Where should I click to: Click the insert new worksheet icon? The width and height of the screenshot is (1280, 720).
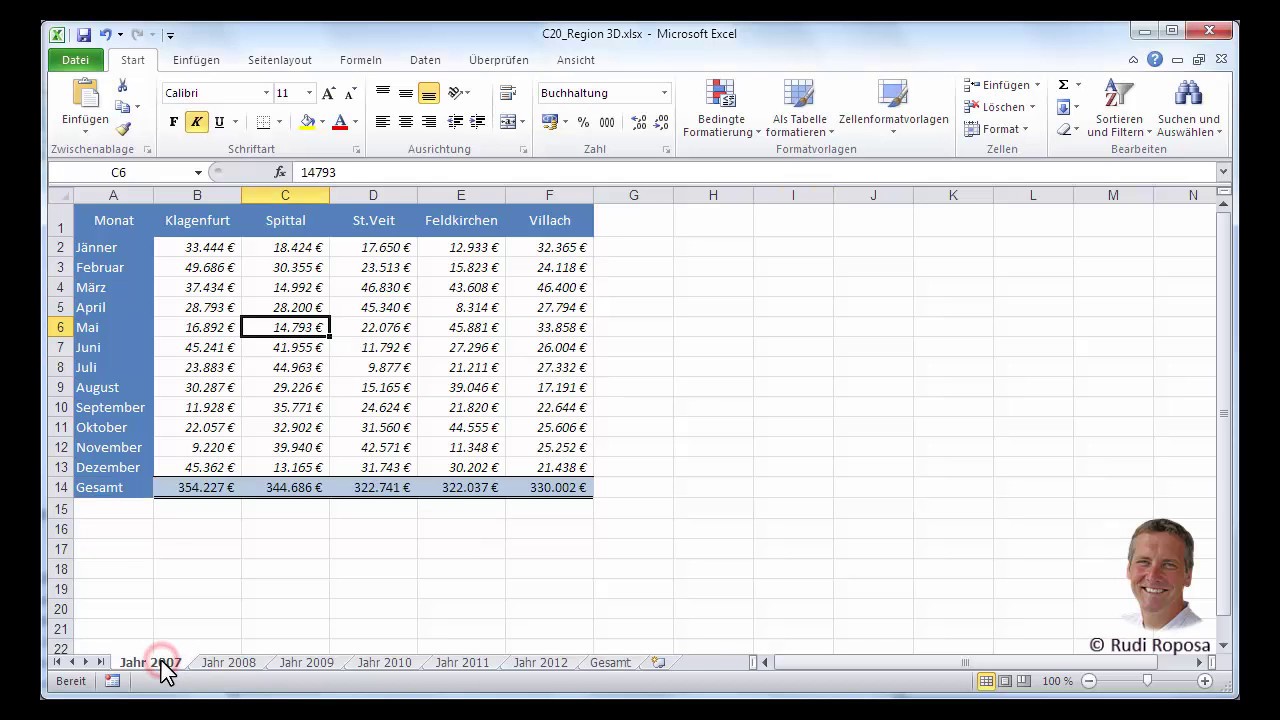tap(658, 663)
